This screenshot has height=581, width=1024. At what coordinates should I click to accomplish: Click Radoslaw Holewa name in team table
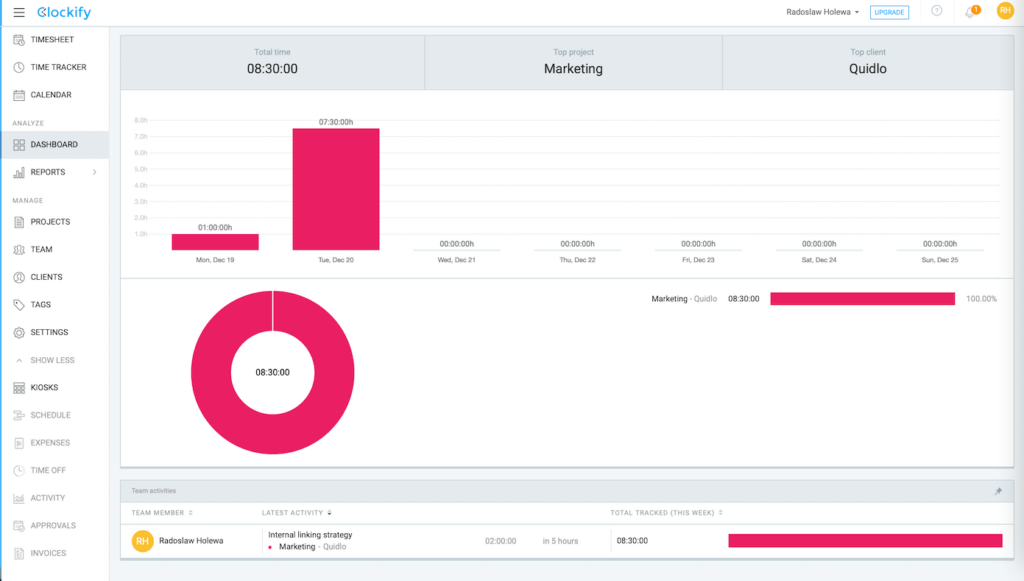click(191, 541)
